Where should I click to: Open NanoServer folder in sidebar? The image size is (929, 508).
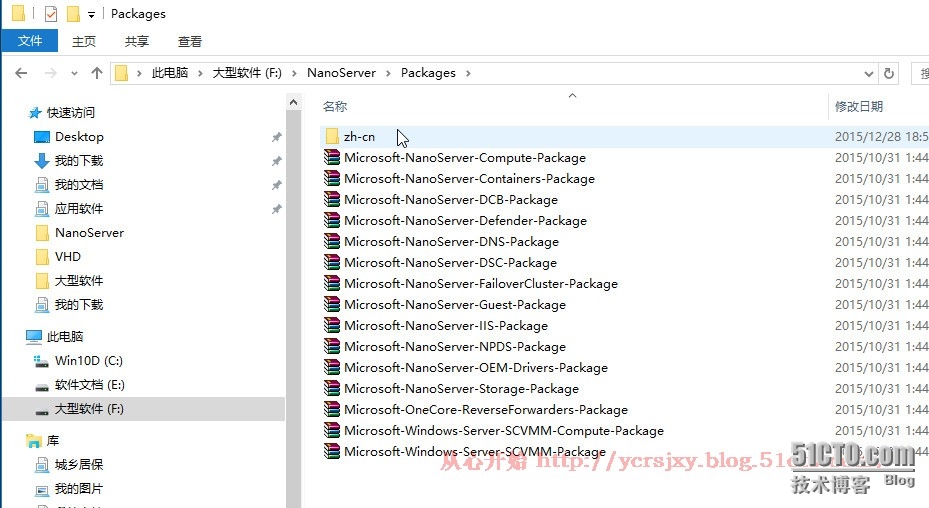(x=89, y=233)
